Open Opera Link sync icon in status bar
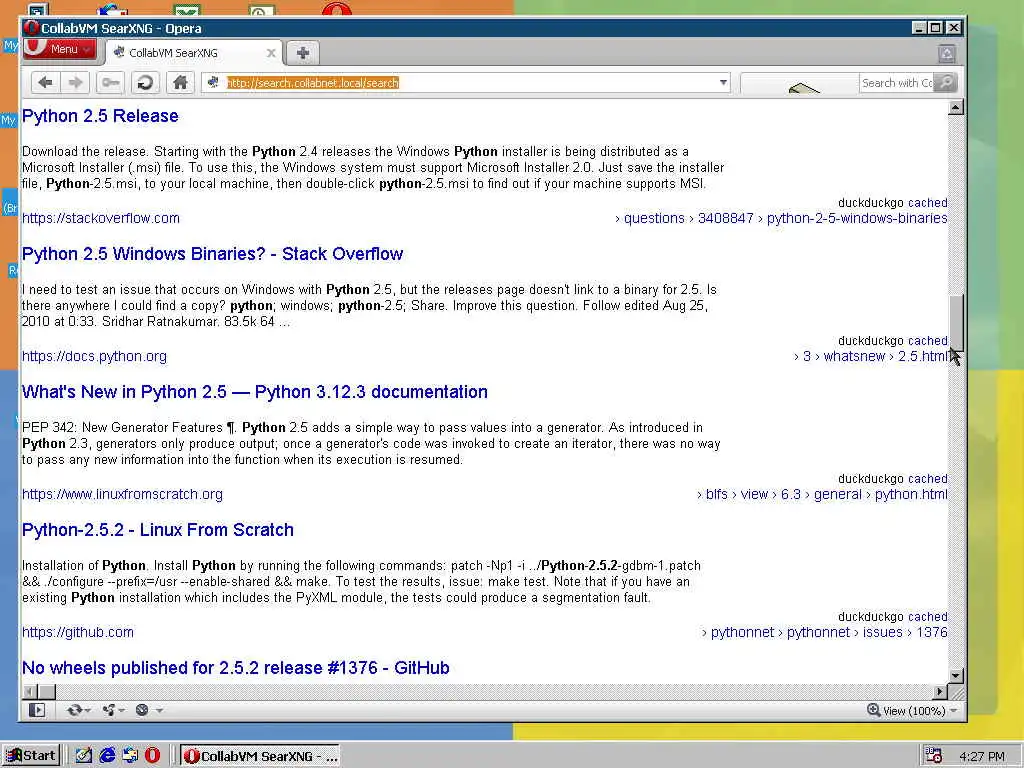 click(x=74, y=710)
